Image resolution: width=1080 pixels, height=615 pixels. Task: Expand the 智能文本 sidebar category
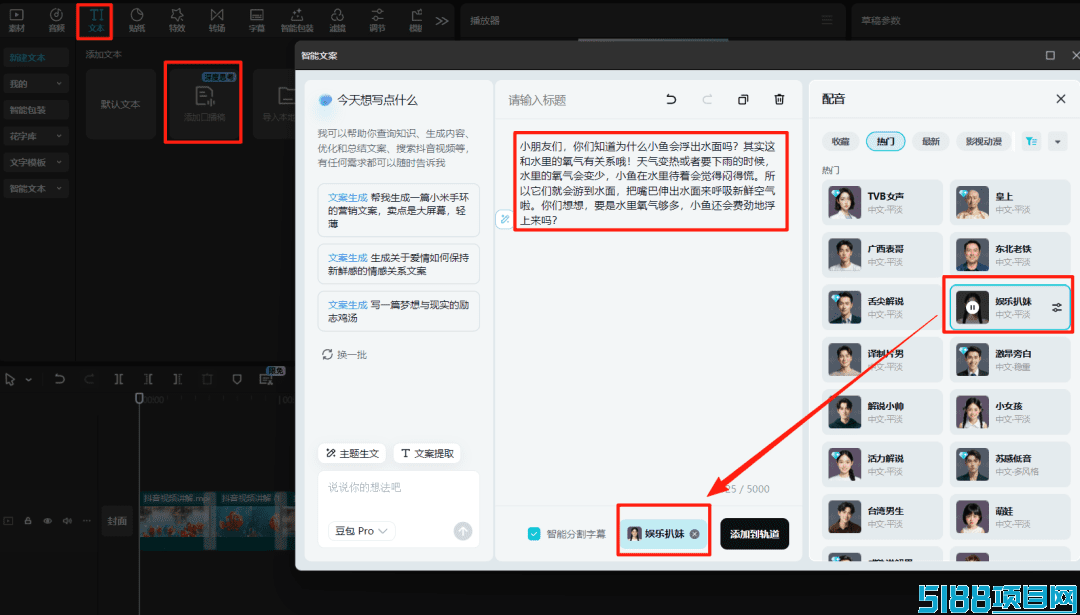(x=36, y=188)
